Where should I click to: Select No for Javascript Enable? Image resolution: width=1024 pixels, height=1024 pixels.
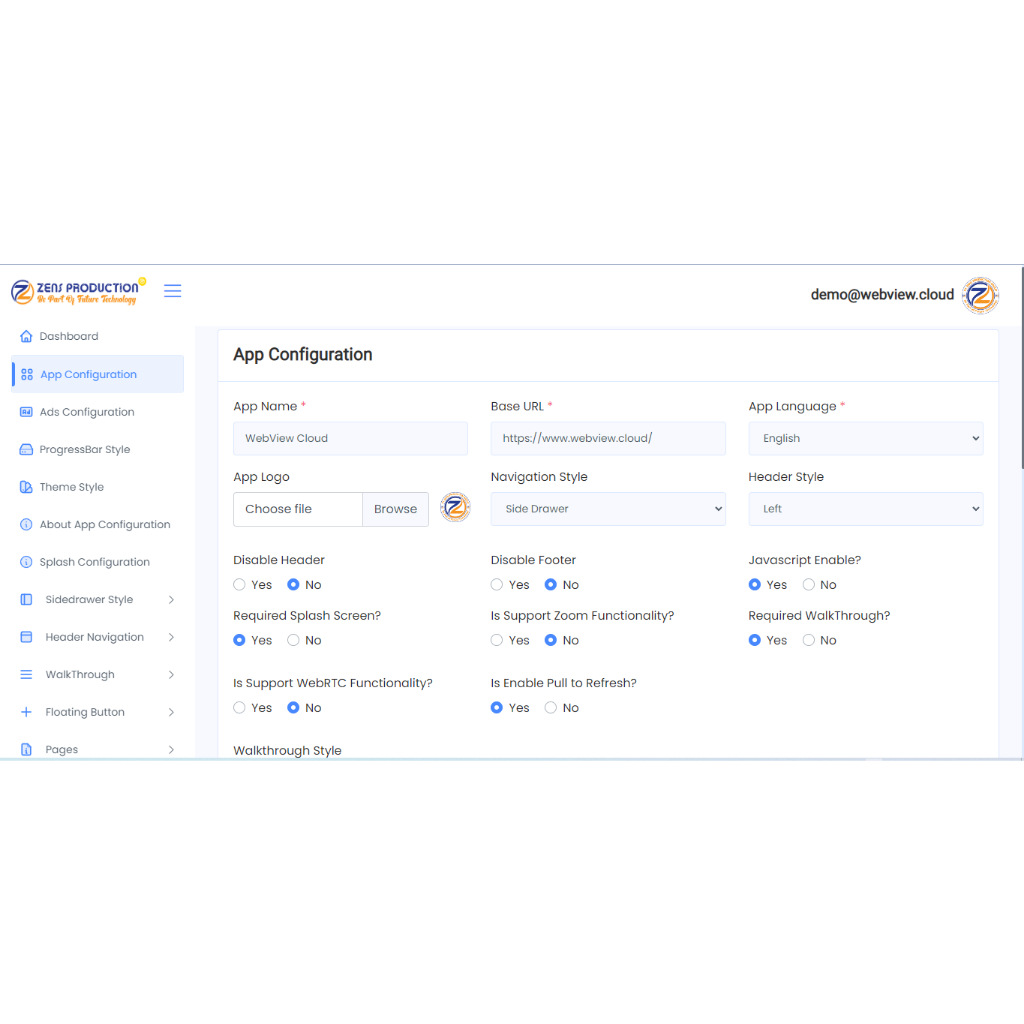pos(809,585)
